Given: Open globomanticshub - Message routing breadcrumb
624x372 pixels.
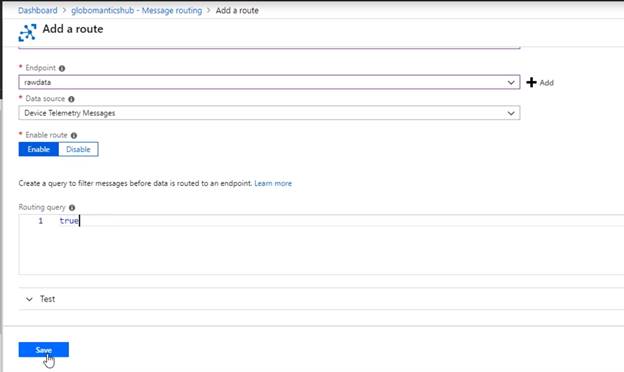Looking at the screenshot, I should [136, 10].
